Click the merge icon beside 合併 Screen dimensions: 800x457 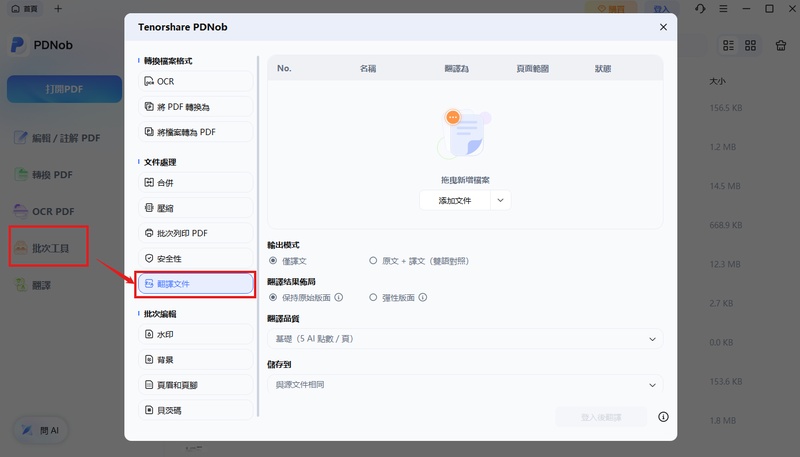point(149,183)
